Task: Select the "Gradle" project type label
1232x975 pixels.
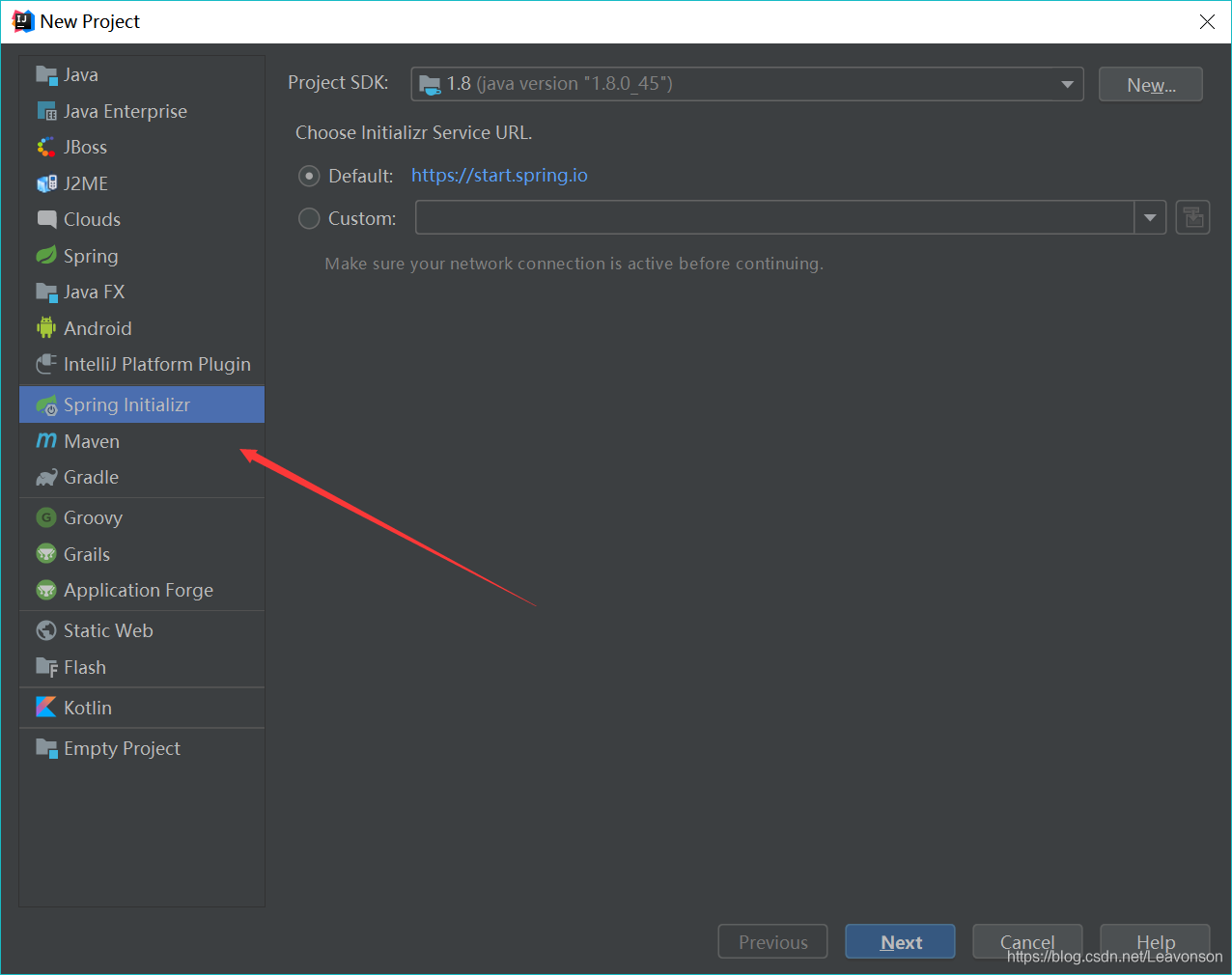Action: coord(91,477)
